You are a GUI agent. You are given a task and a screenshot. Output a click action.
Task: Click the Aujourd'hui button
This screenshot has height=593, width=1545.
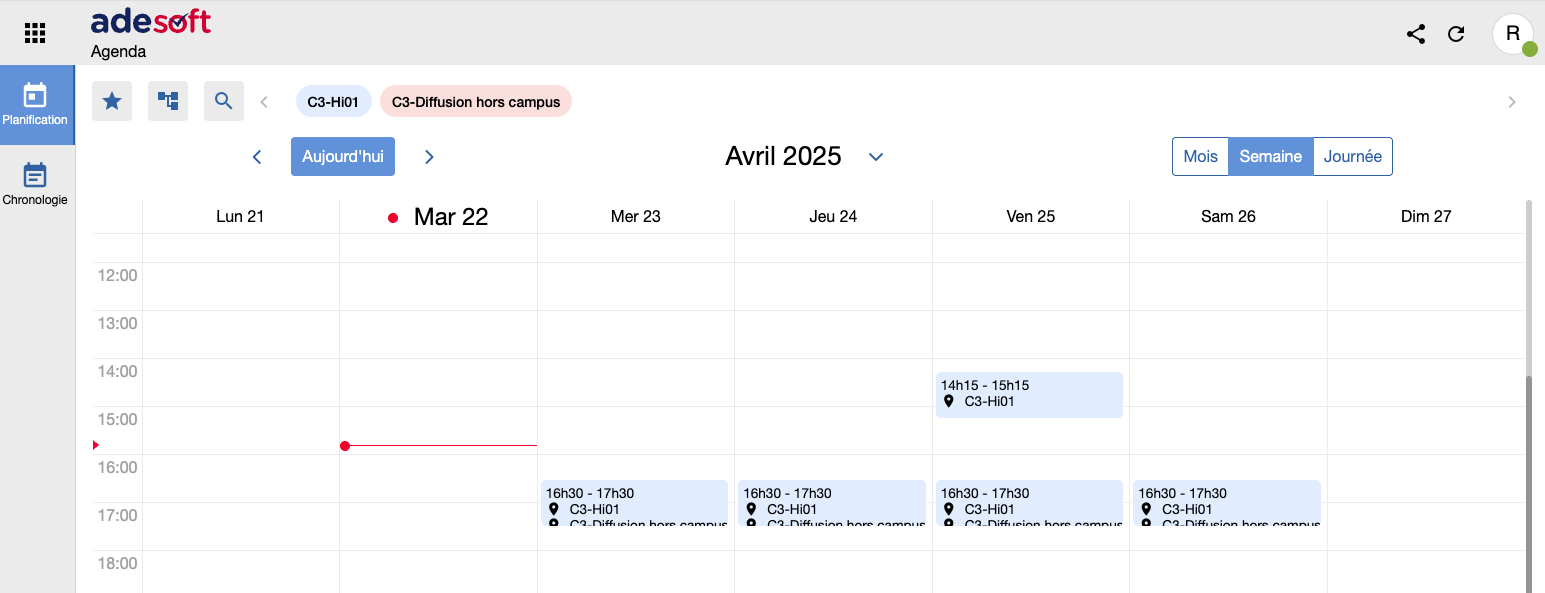[343, 157]
